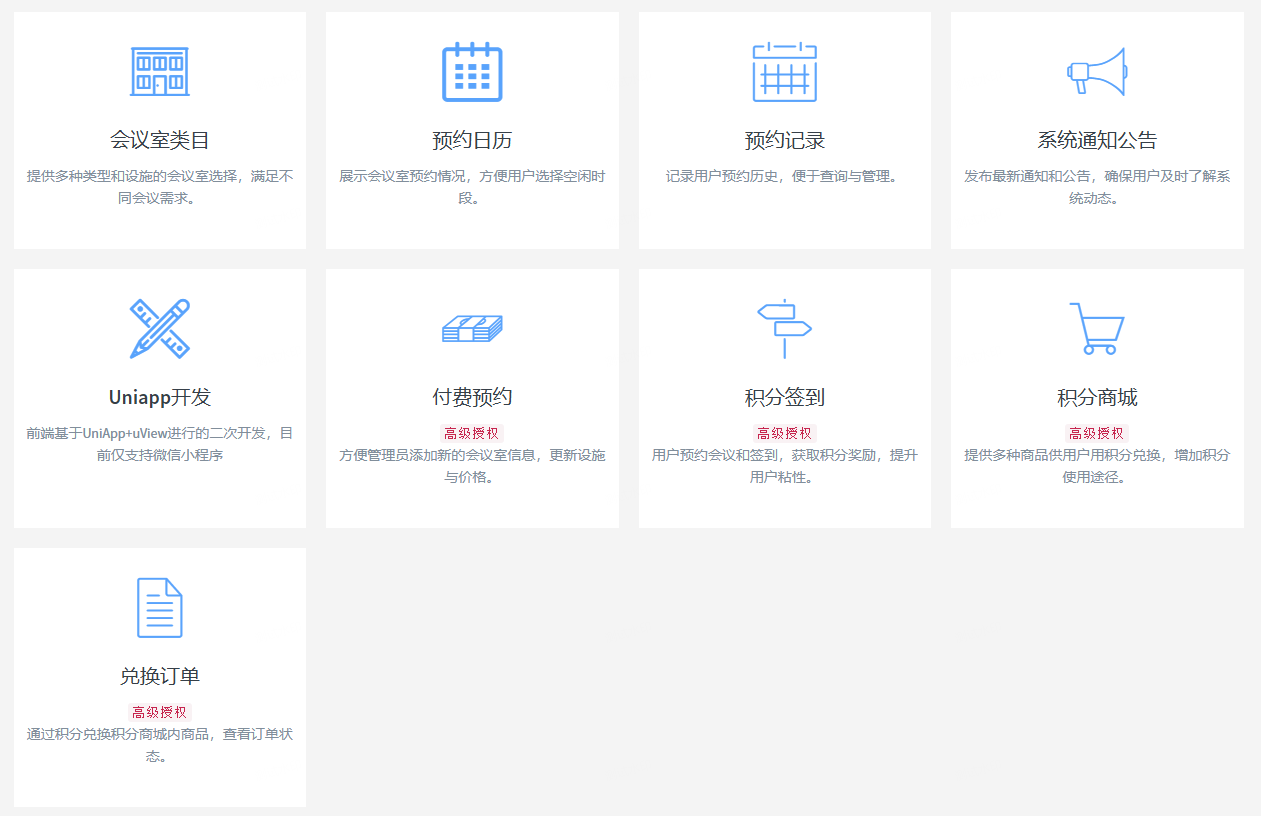1261x816 pixels.
Task: Click the signpost icon for 积分签到
Action: tap(784, 329)
